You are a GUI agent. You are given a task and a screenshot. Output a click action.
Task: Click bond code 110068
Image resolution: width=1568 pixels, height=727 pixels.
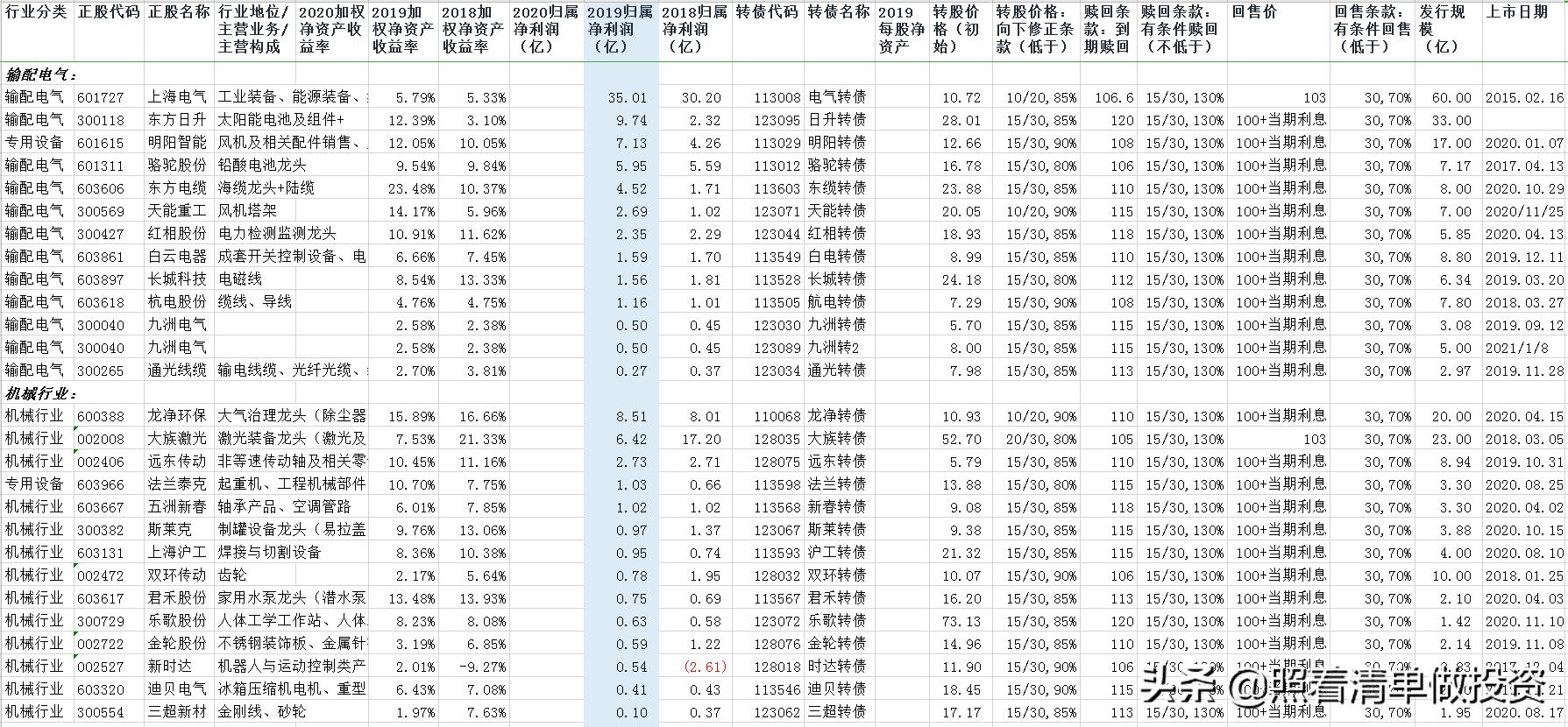(777, 417)
